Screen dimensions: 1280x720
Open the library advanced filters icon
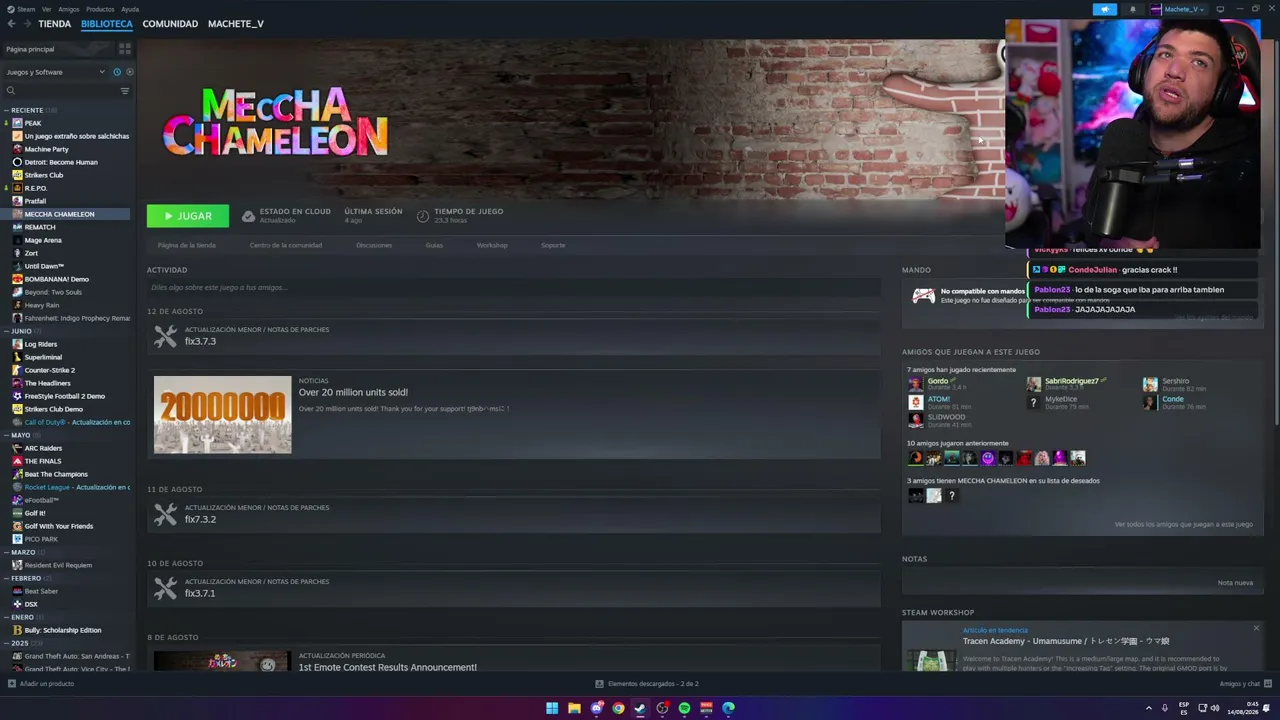pyautogui.click(x=125, y=91)
